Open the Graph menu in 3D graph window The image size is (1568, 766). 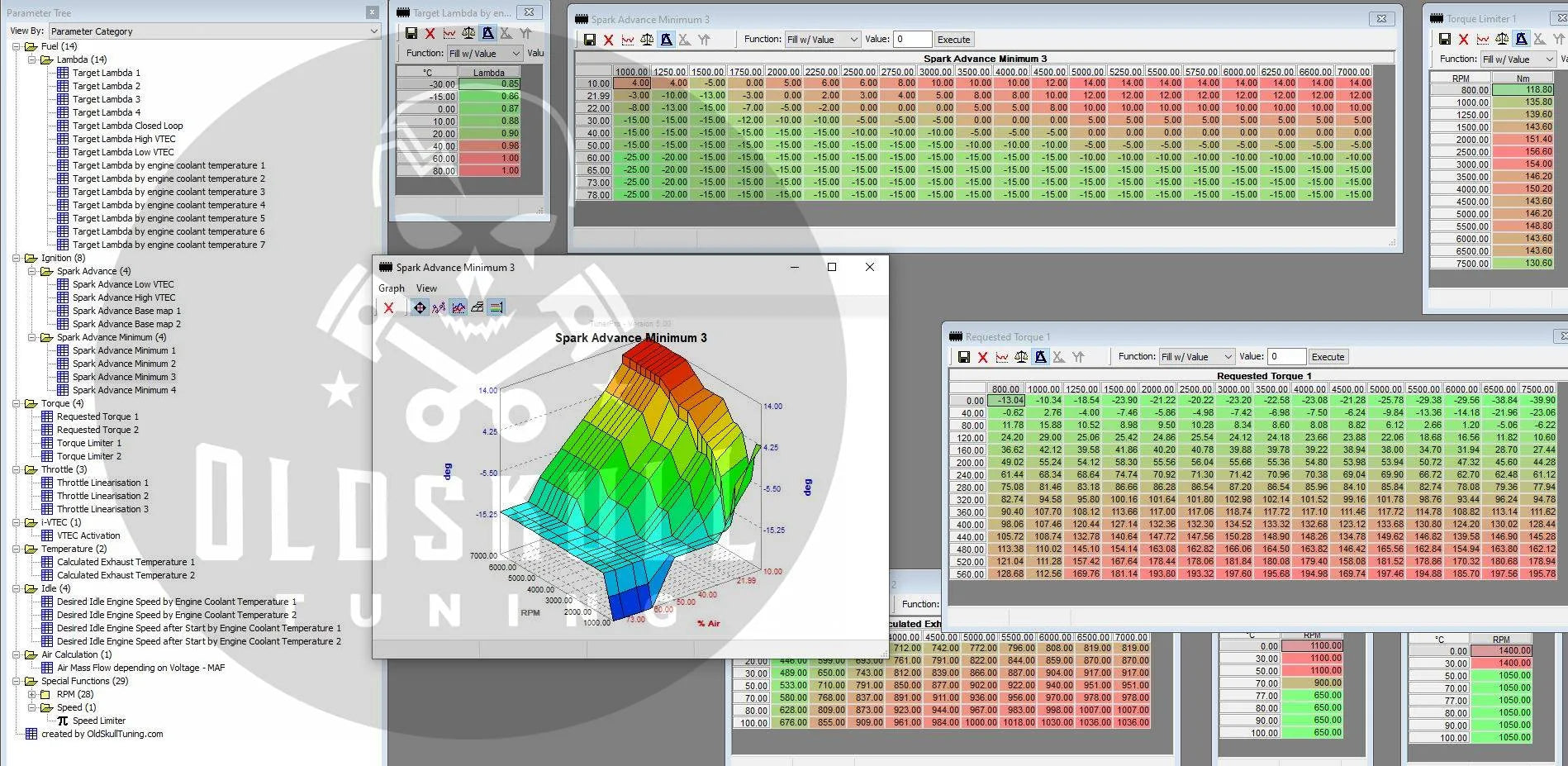(391, 288)
